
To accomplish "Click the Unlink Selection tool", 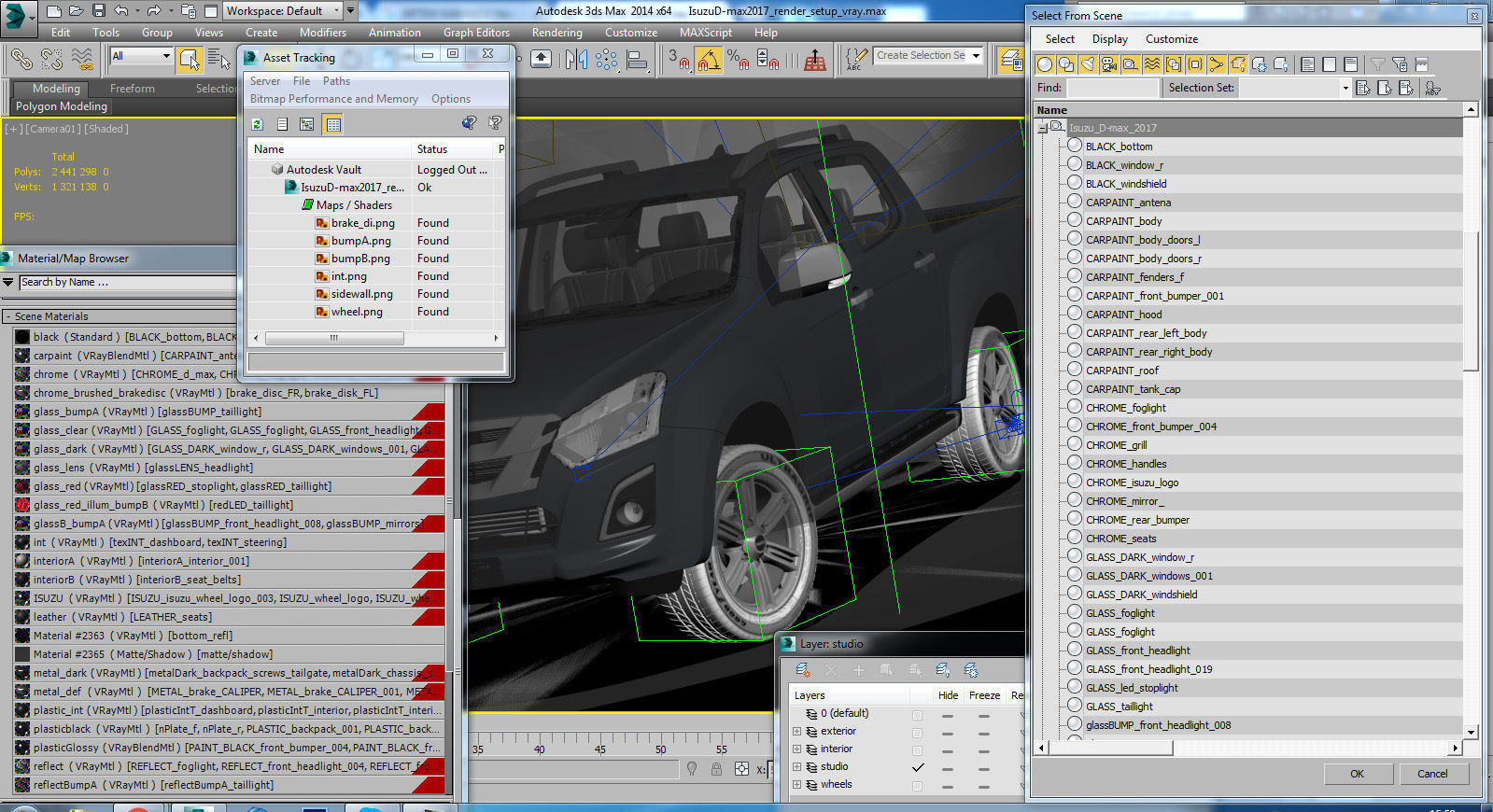I will point(52,60).
